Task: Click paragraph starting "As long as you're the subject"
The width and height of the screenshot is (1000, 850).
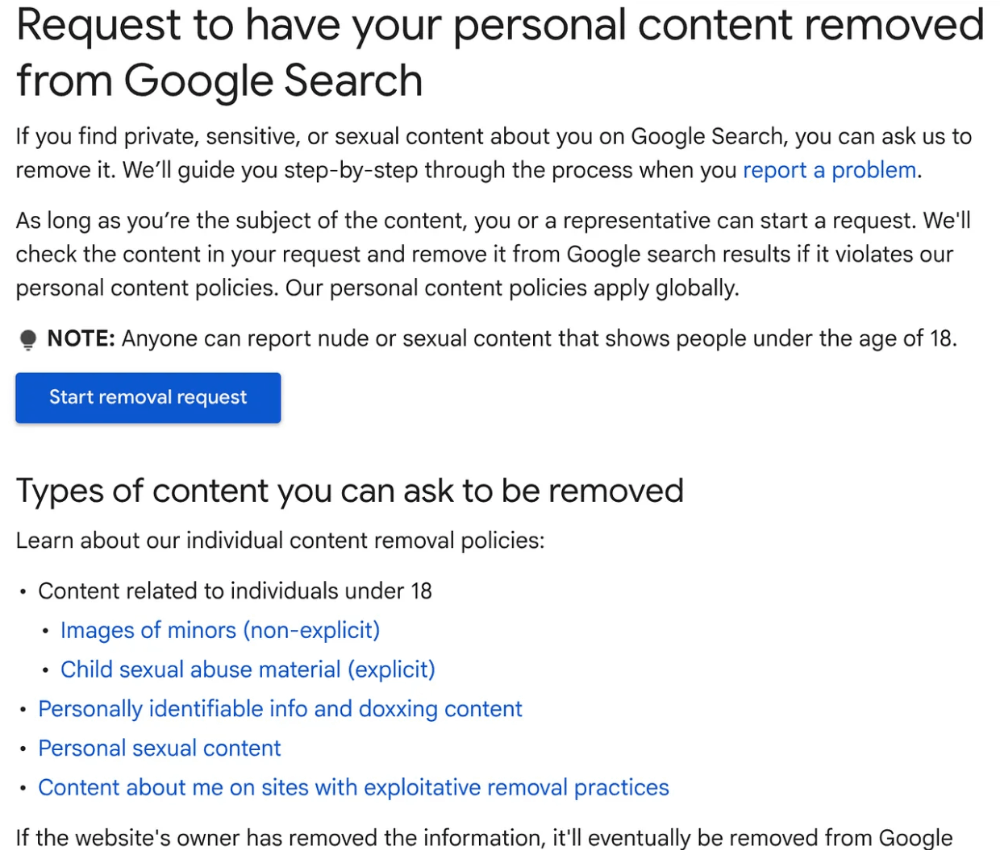Action: coord(493,254)
